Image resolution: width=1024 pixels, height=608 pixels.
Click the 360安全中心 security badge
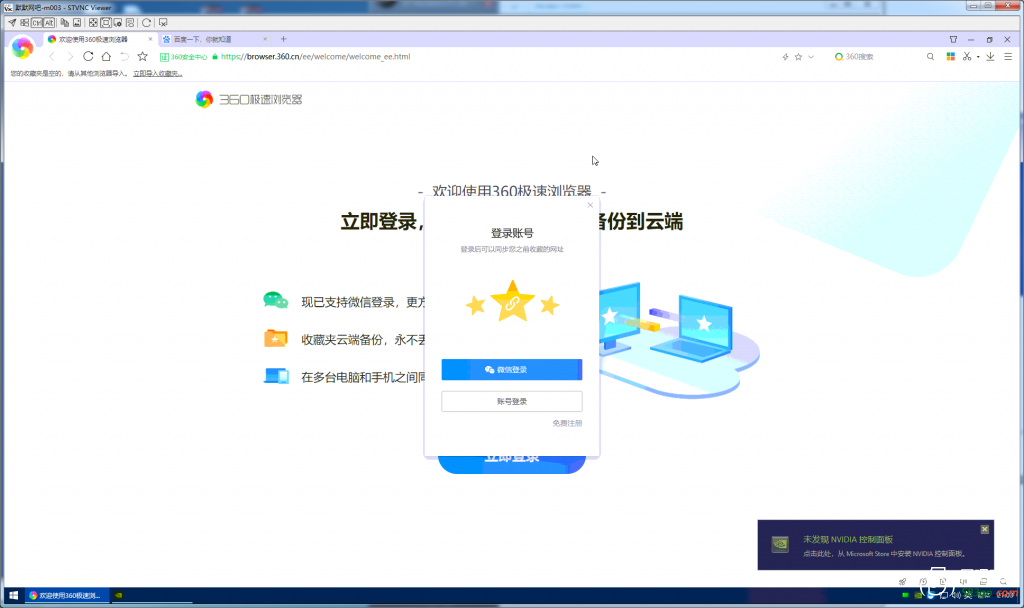pos(184,57)
